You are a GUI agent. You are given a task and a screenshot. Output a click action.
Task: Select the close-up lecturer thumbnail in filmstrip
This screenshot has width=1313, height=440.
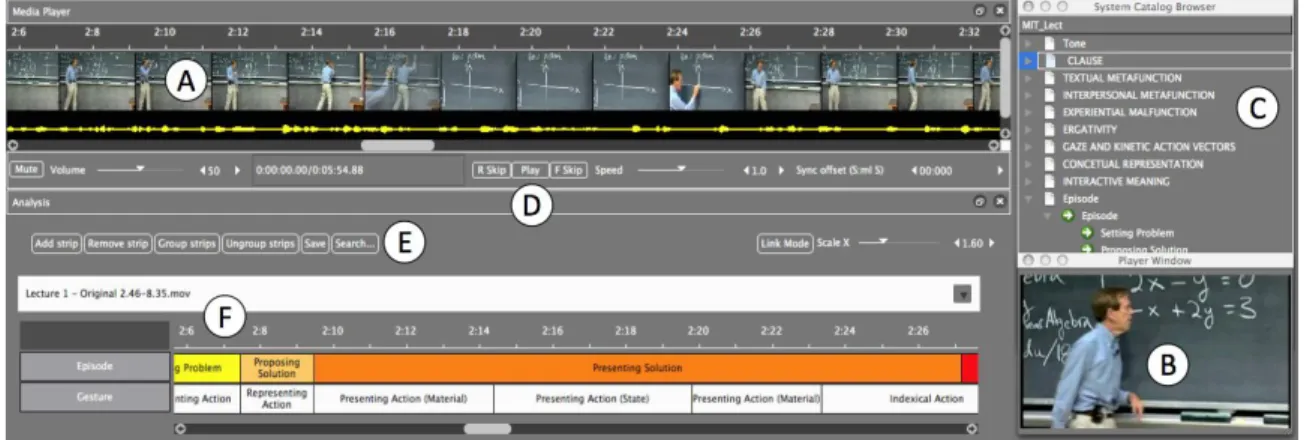706,81
